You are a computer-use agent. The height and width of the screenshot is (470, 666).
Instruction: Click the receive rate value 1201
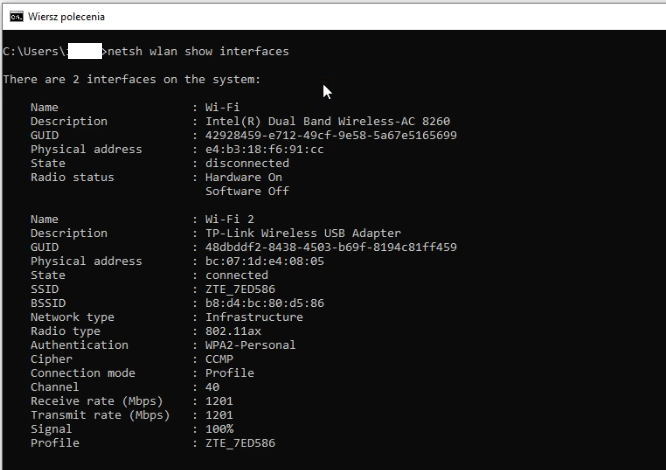tap(219, 401)
